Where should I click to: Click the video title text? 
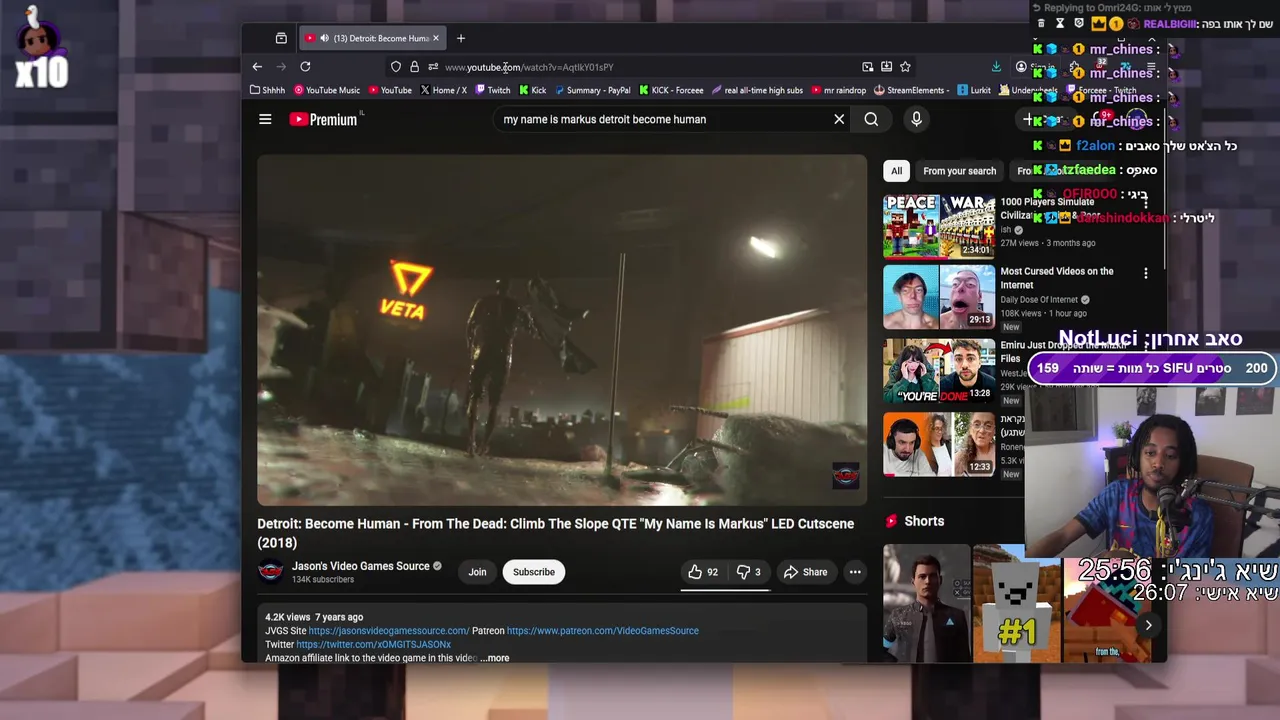point(556,533)
